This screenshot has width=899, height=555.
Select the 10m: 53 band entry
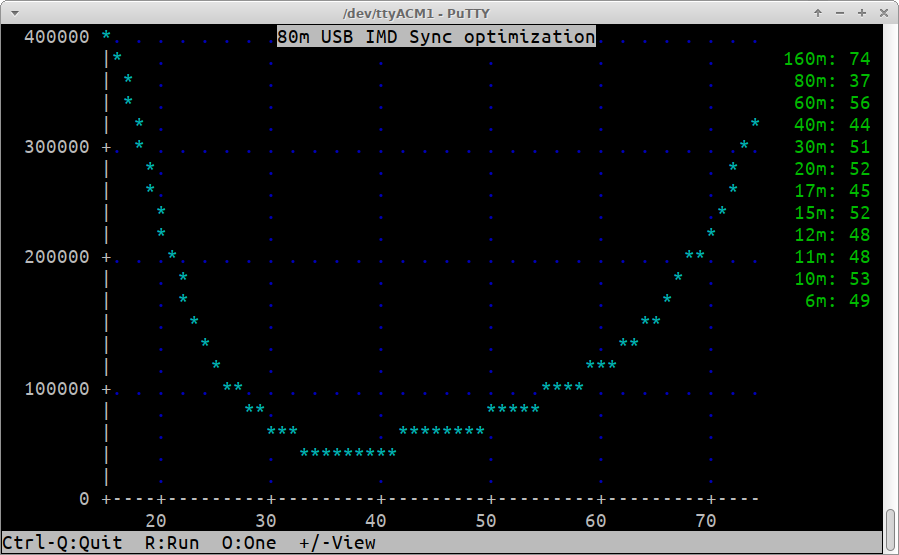point(832,279)
